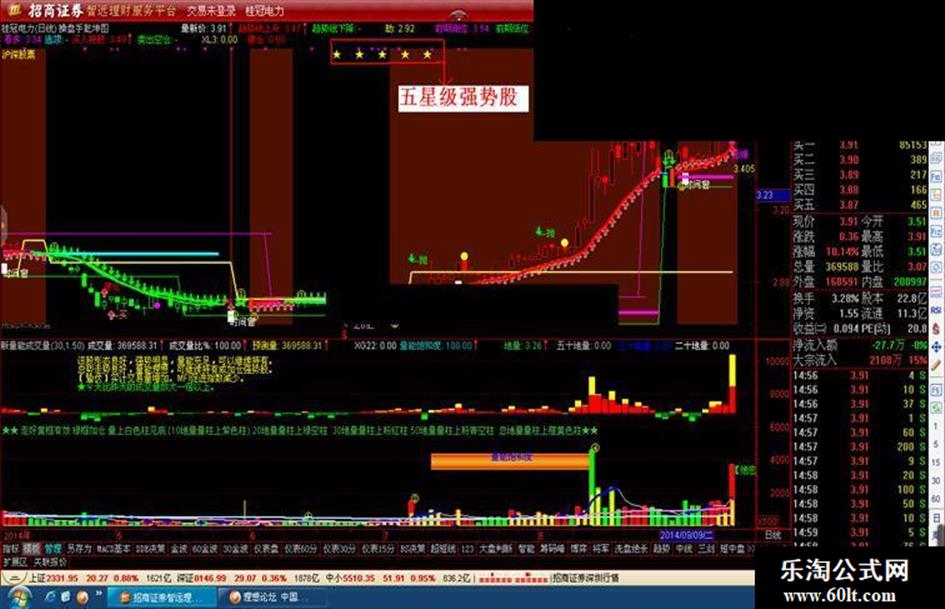Click the 另存为 tab
This screenshot has height=609, width=945.
coord(78,549)
